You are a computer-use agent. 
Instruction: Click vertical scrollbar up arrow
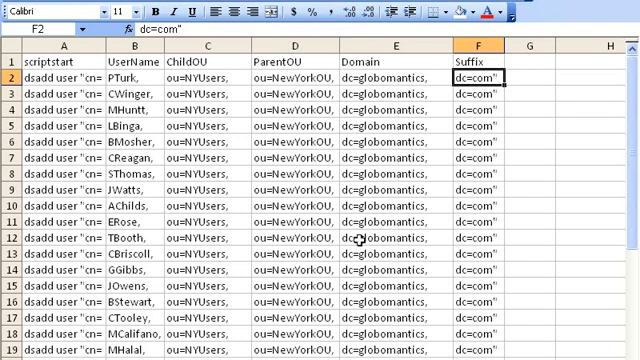632,49
